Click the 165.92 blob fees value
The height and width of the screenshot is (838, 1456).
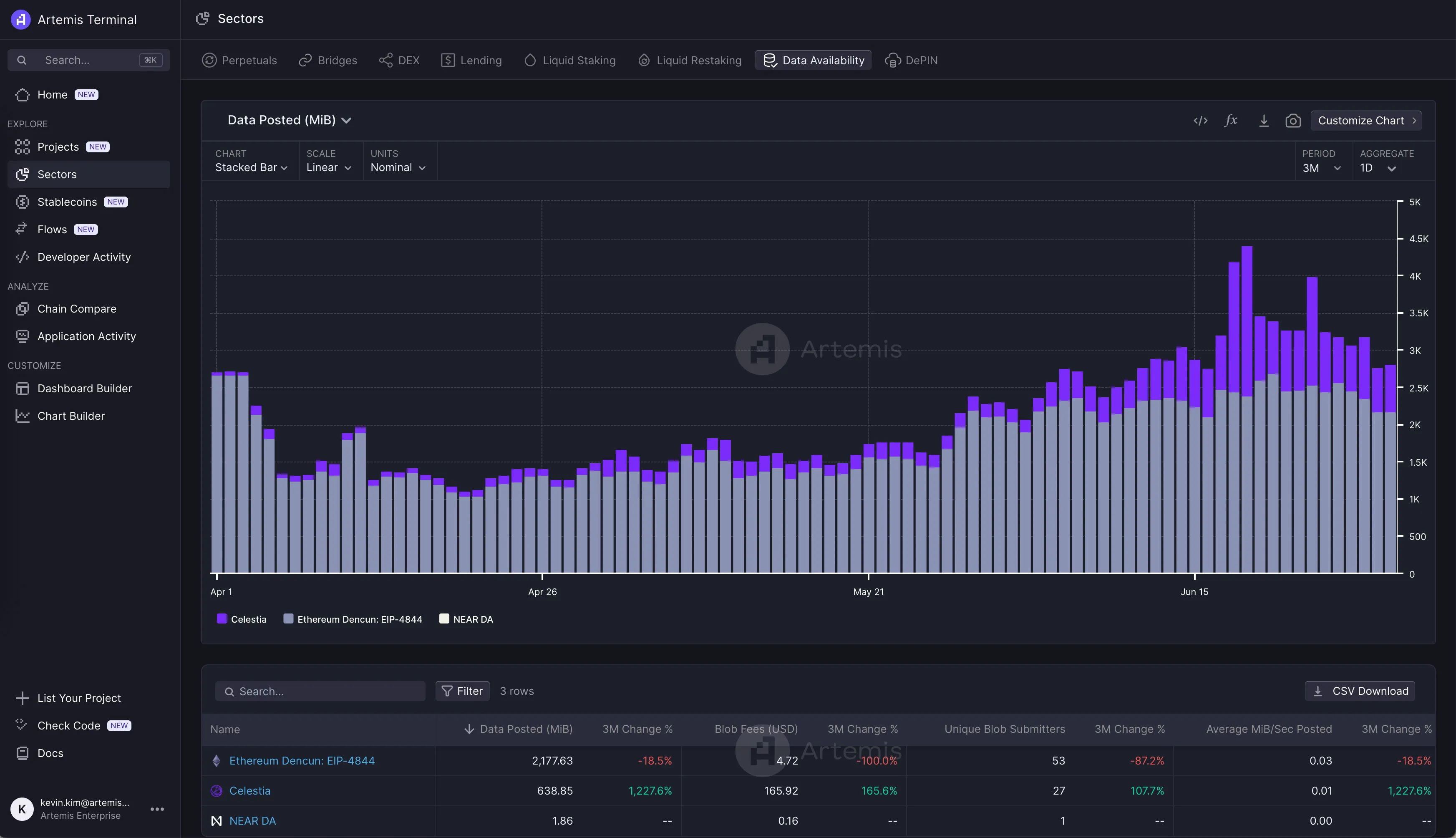click(x=781, y=791)
